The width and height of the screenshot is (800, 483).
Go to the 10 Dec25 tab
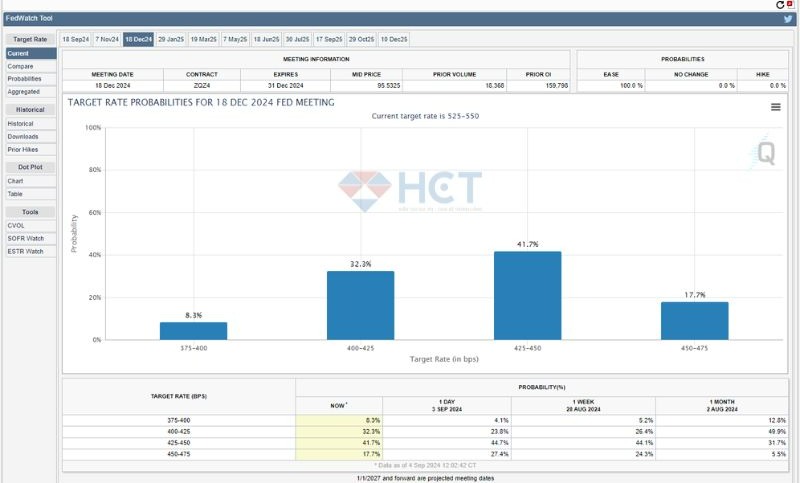[x=394, y=39]
